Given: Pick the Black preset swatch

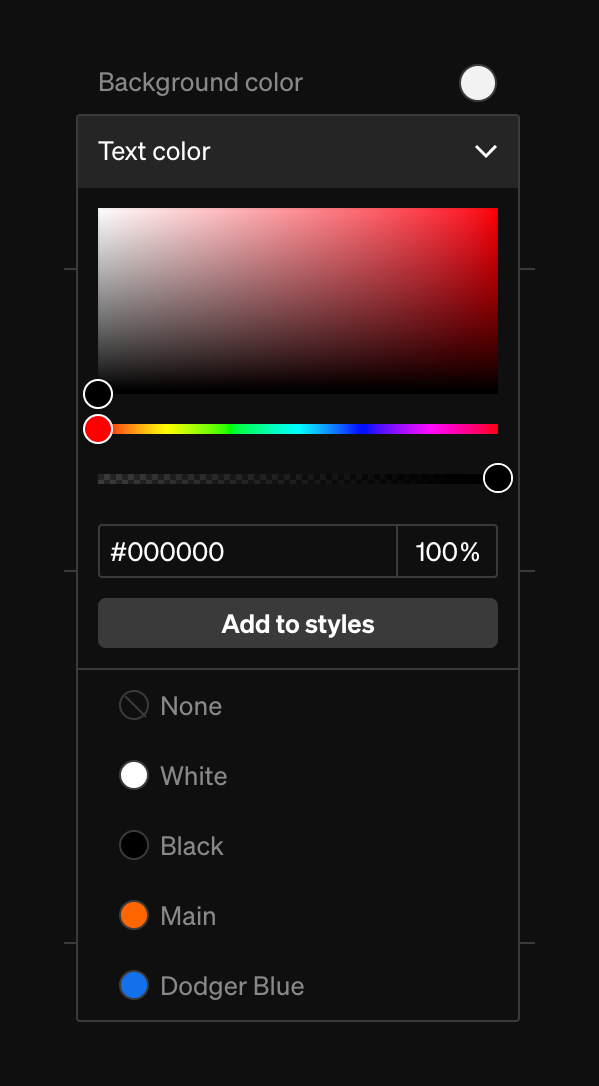Looking at the screenshot, I should tap(134, 845).
